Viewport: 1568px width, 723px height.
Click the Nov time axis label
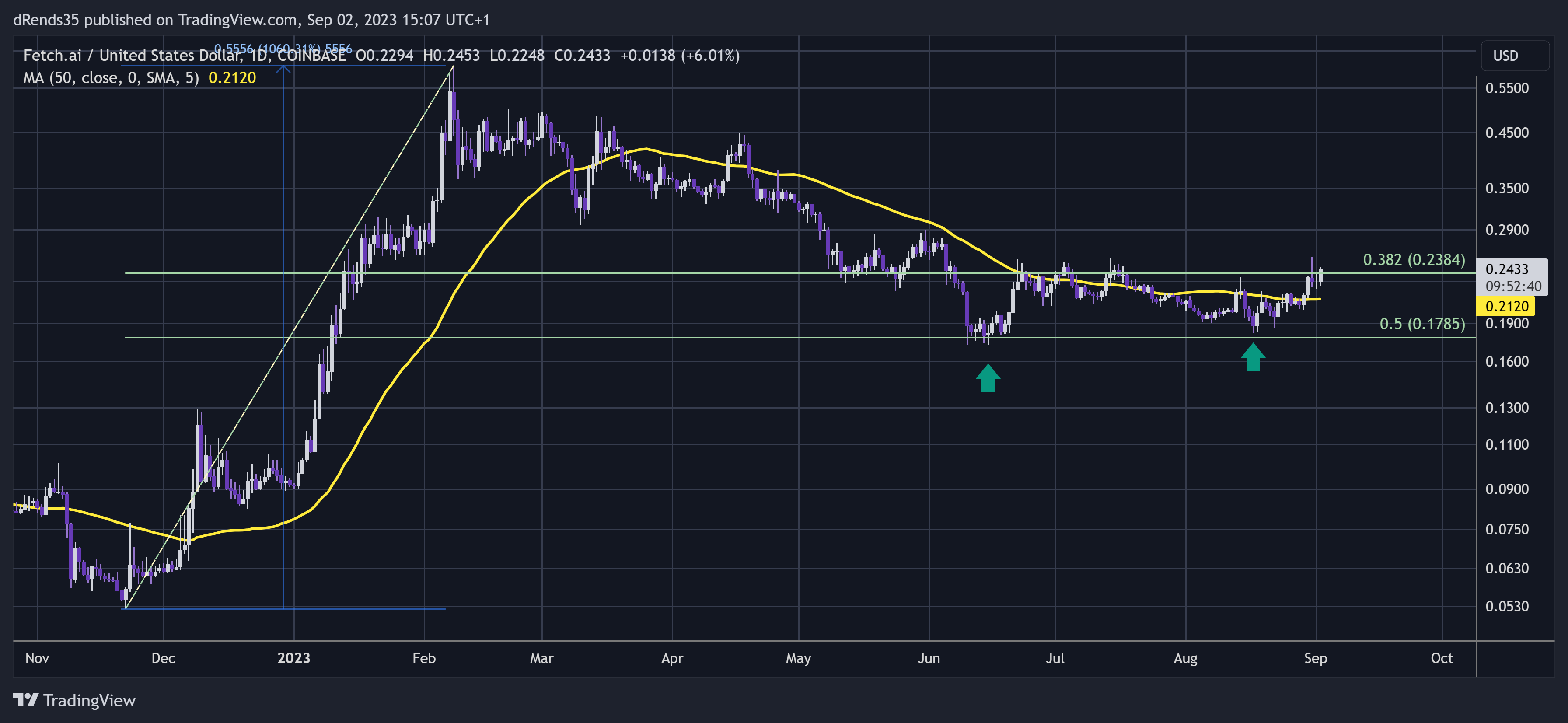(37, 659)
